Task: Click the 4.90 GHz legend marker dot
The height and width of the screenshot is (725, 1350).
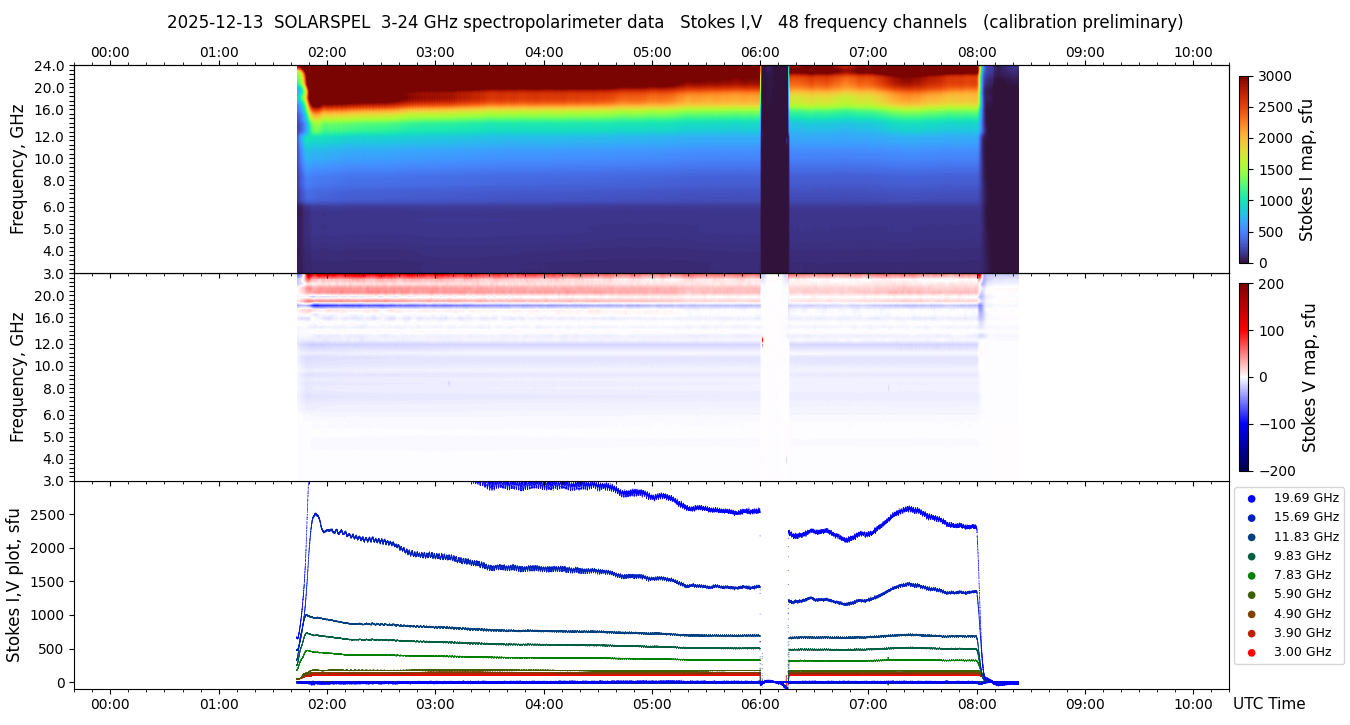Action: click(1251, 614)
